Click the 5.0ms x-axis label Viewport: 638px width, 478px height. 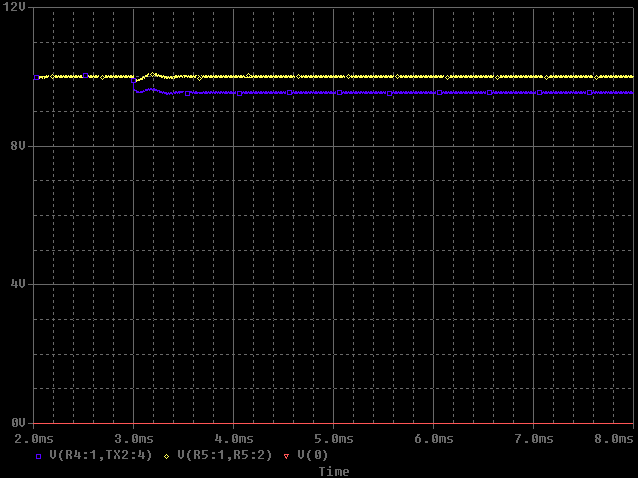pos(334,439)
